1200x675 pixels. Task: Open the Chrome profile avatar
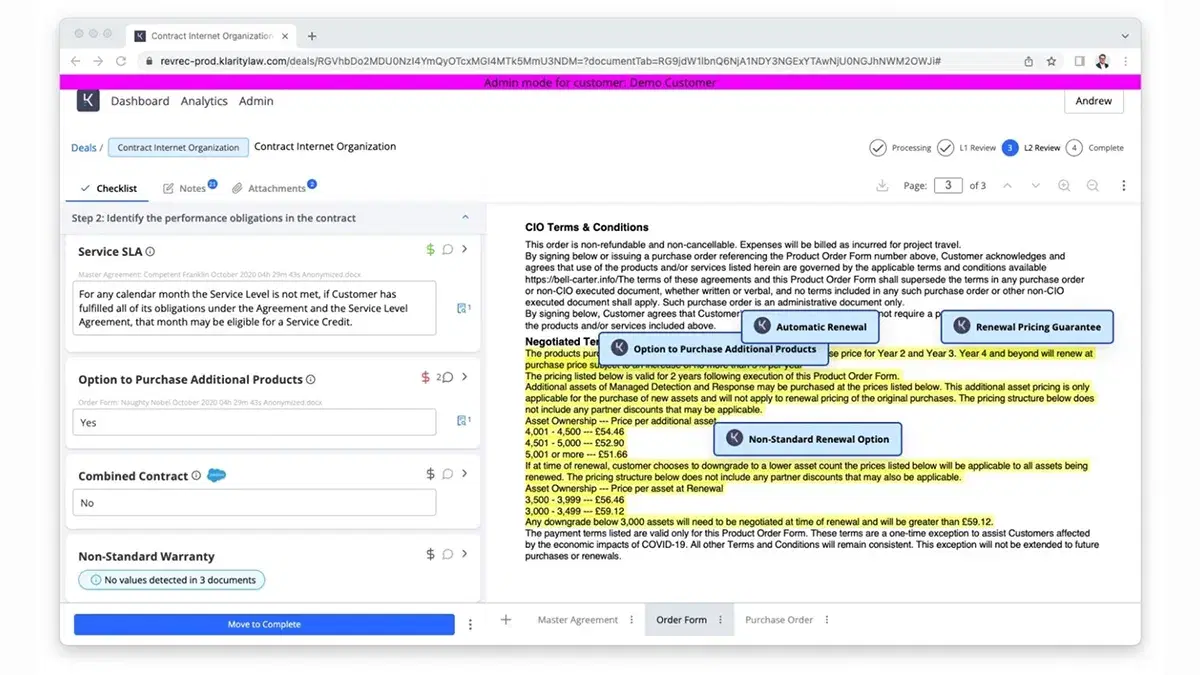[1102, 61]
